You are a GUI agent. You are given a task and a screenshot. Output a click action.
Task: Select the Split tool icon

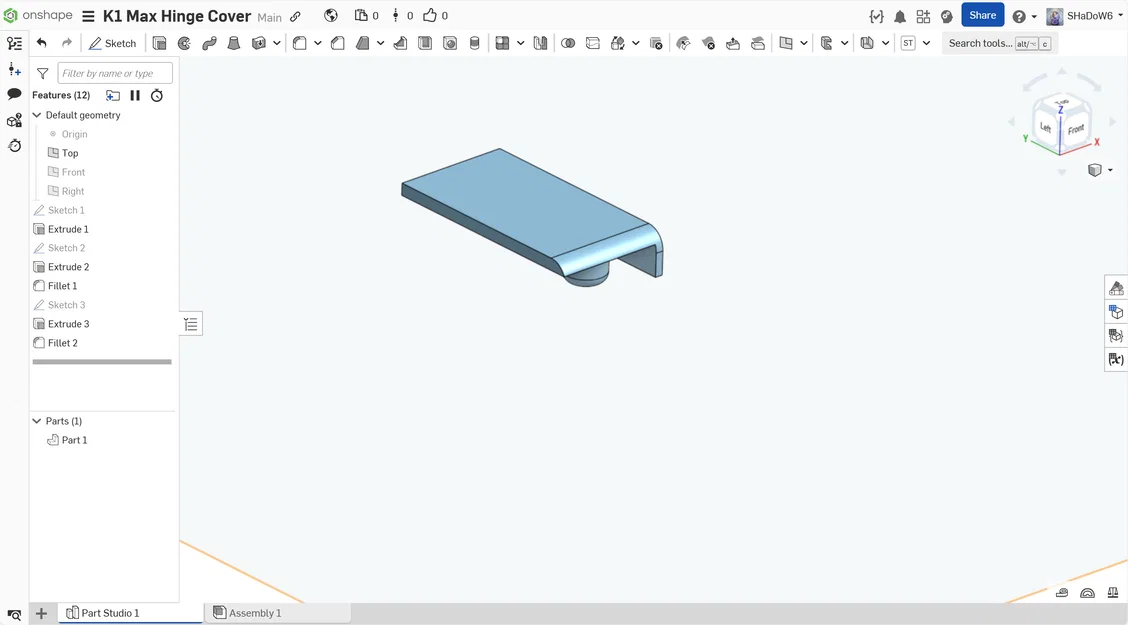593,43
